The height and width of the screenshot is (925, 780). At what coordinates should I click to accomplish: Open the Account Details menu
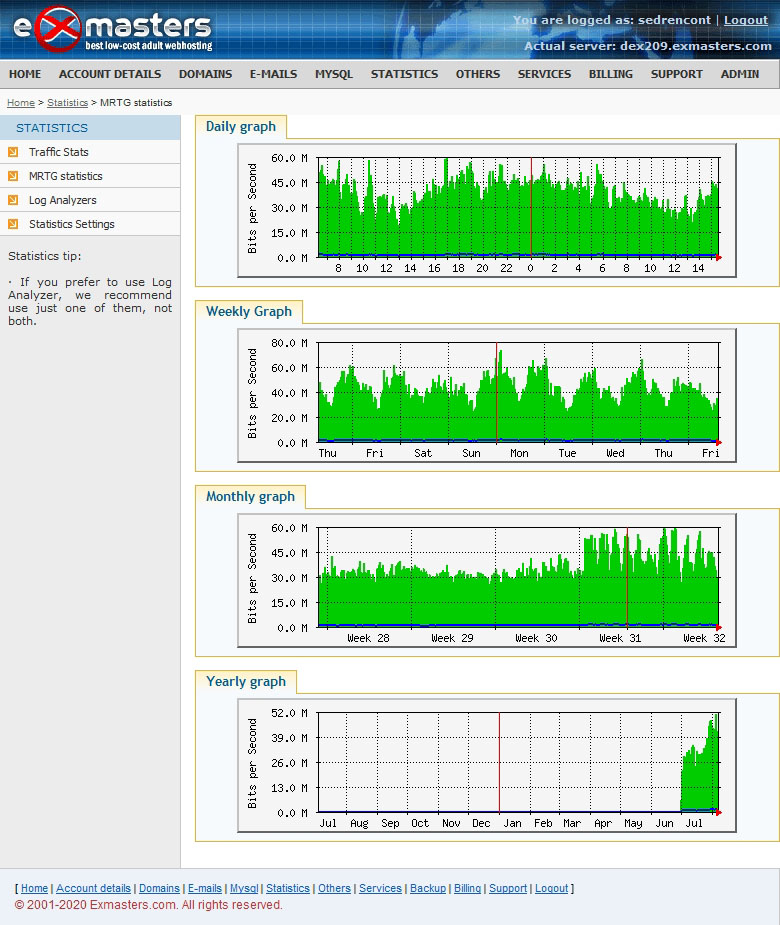click(109, 74)
